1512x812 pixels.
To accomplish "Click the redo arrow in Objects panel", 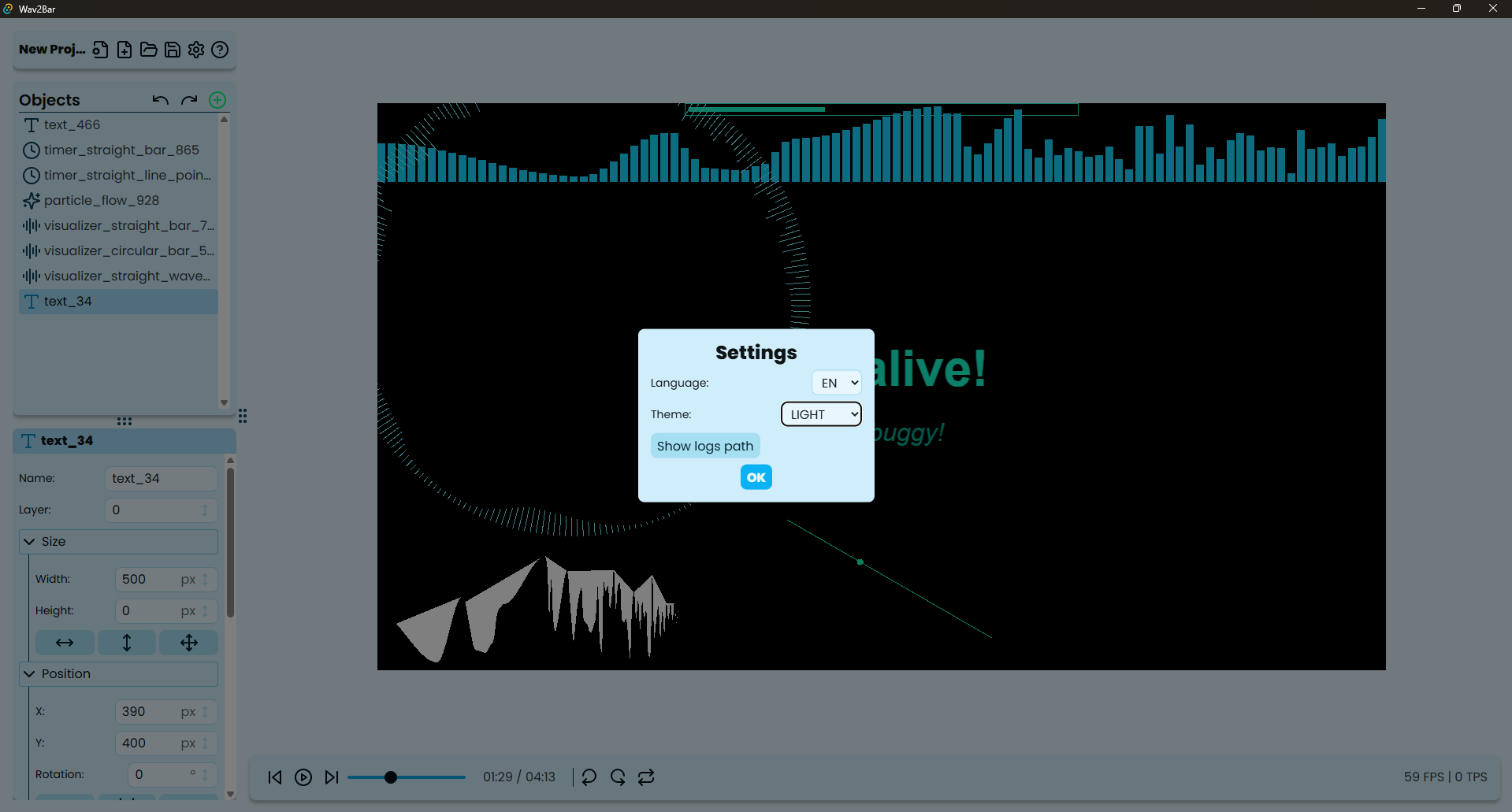I will pos(189,100).
